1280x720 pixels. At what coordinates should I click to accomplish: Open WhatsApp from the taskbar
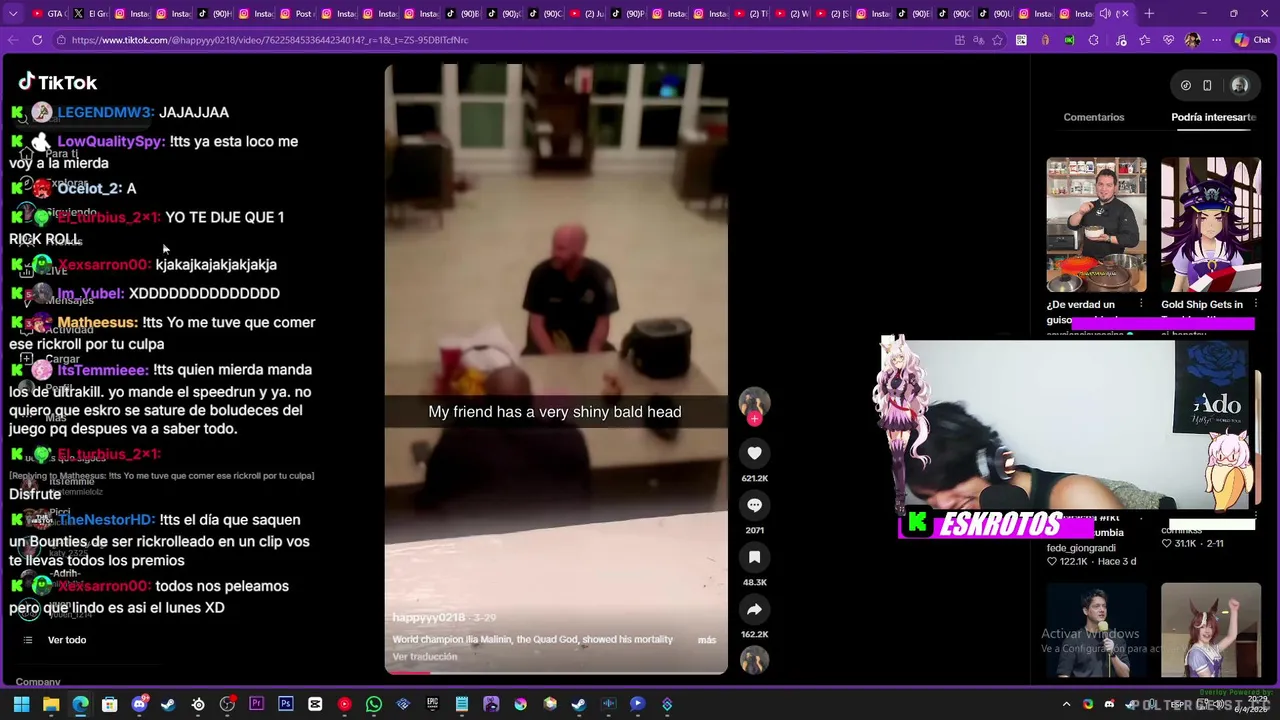point(374,705)
